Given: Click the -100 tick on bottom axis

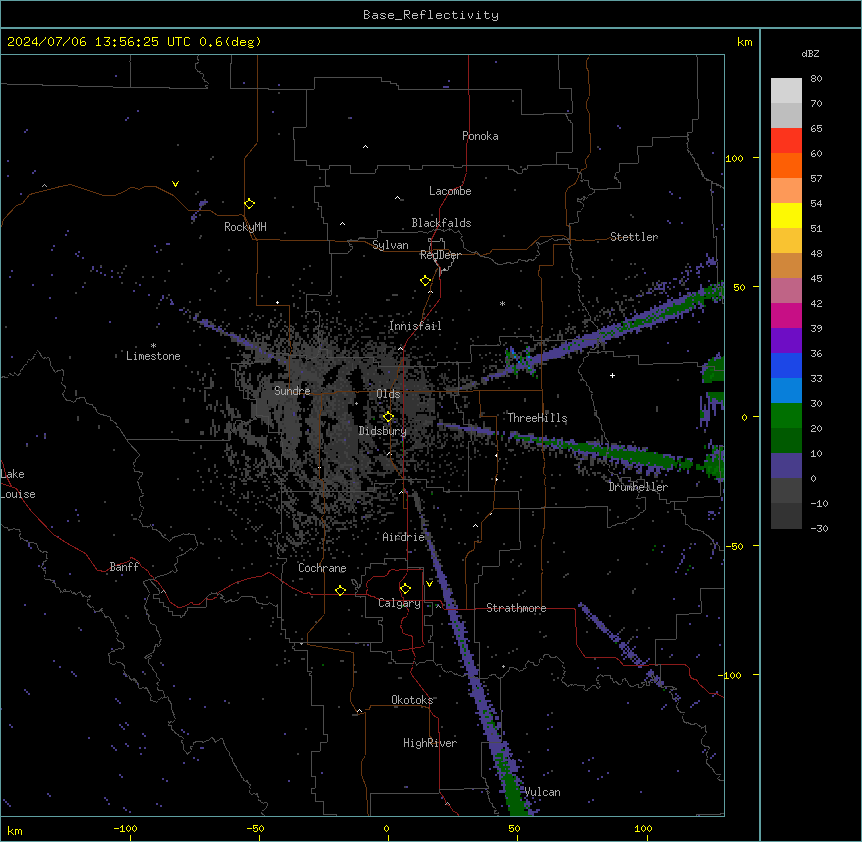Looking at the screenshot, I should (x=125, y=828).
